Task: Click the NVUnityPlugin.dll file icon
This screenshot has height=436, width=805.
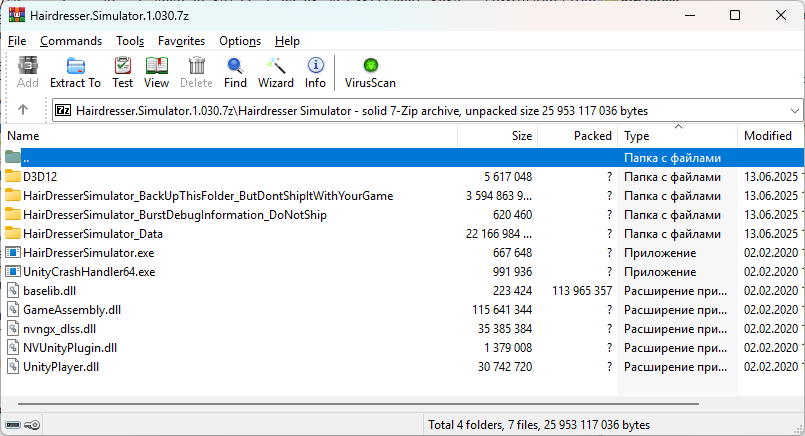Action: (x=13, y=348)
